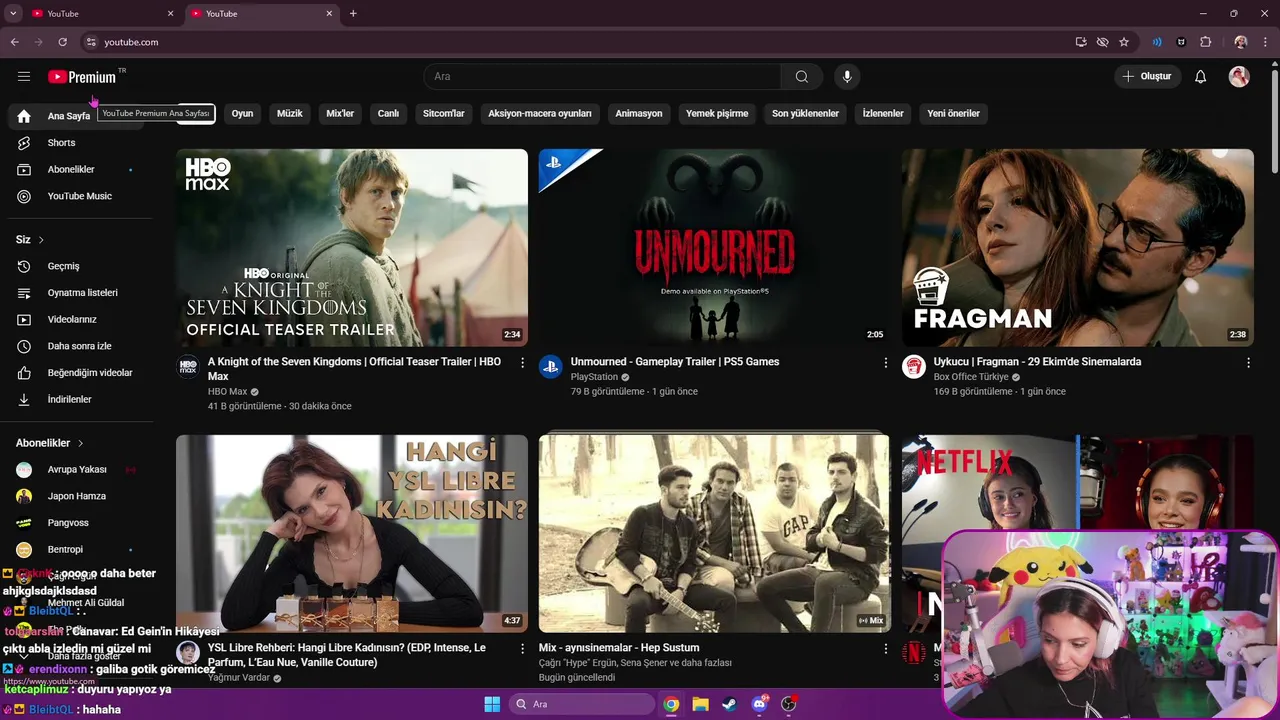Open YouTube Music from sidebar
Screen dimensions: 1280x720
pos(76,196)
